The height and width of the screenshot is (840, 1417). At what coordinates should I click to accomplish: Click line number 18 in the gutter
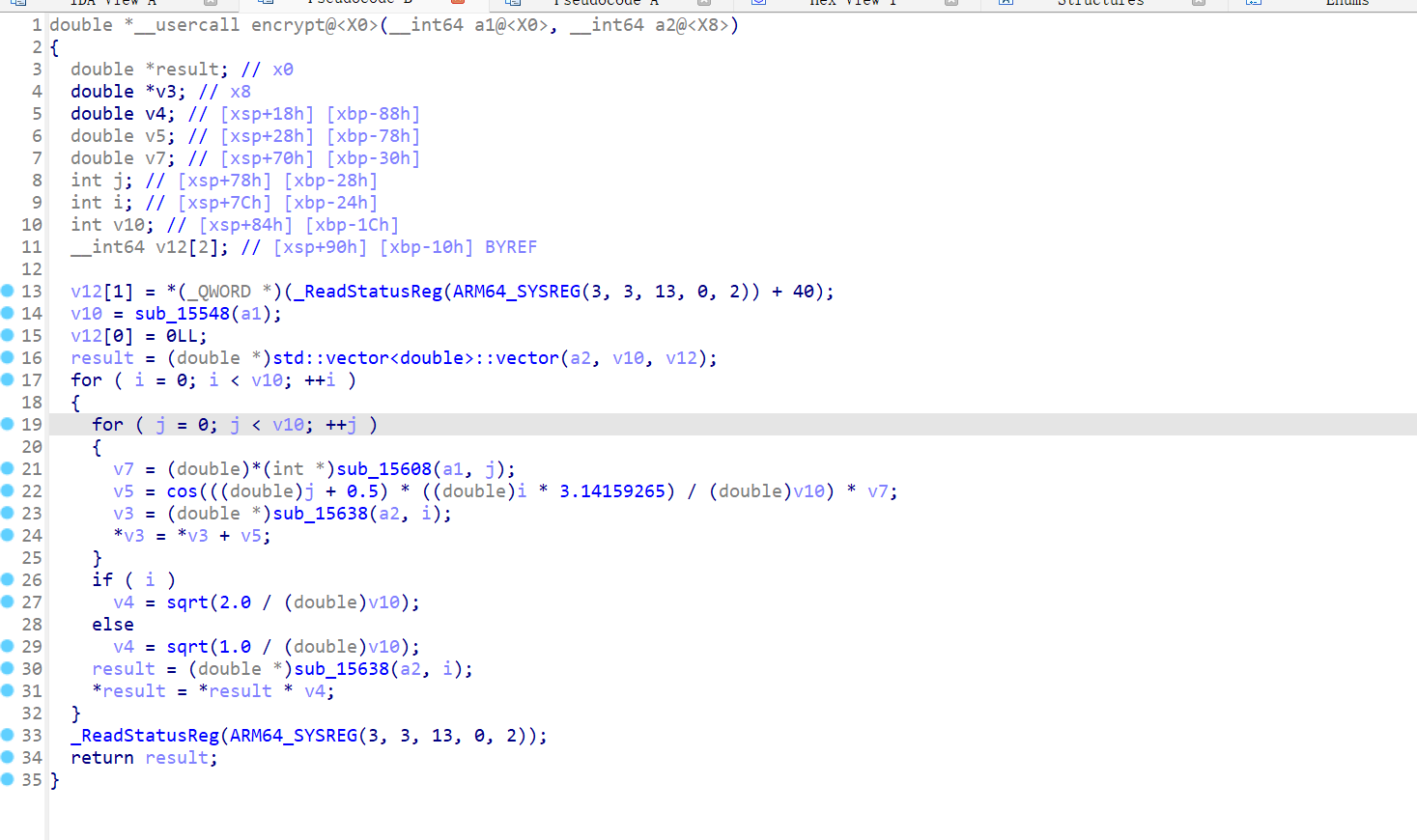pos(32,403)
